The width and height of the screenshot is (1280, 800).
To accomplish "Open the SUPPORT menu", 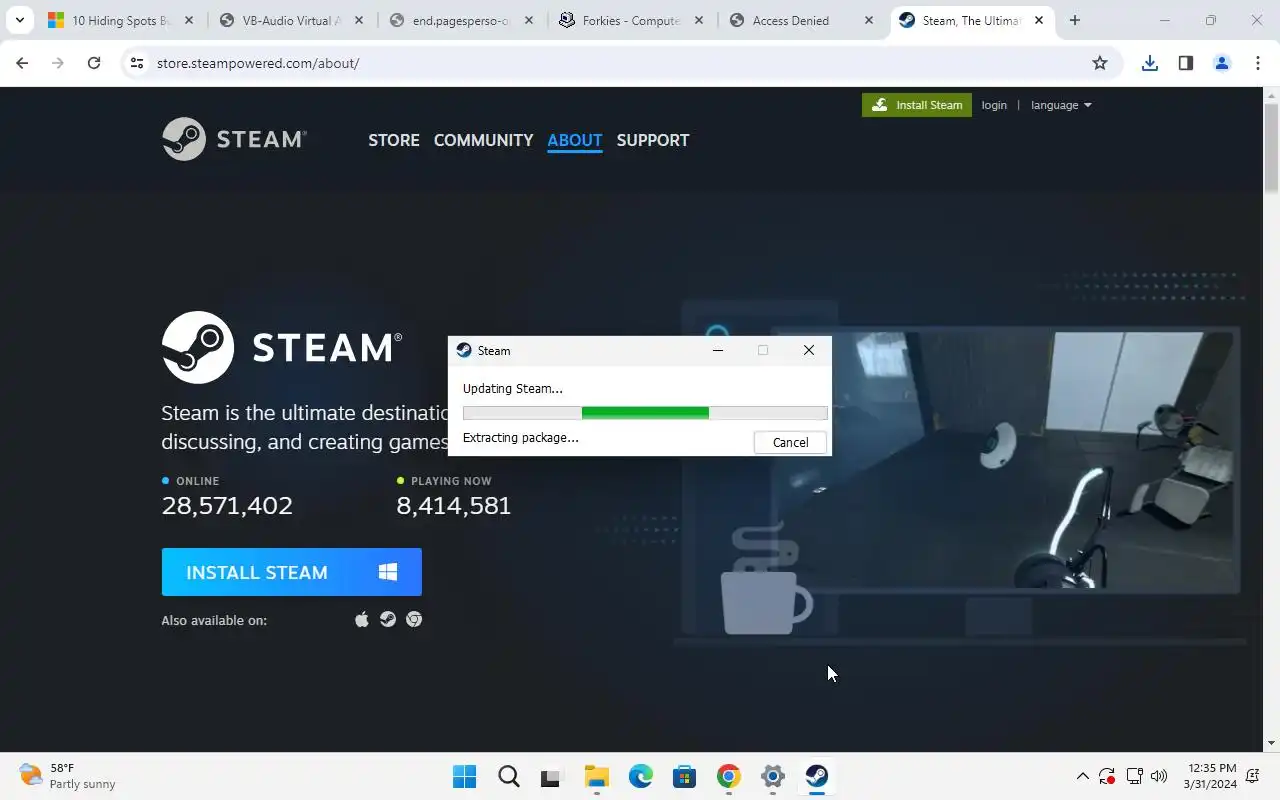I will pos(653,140).
